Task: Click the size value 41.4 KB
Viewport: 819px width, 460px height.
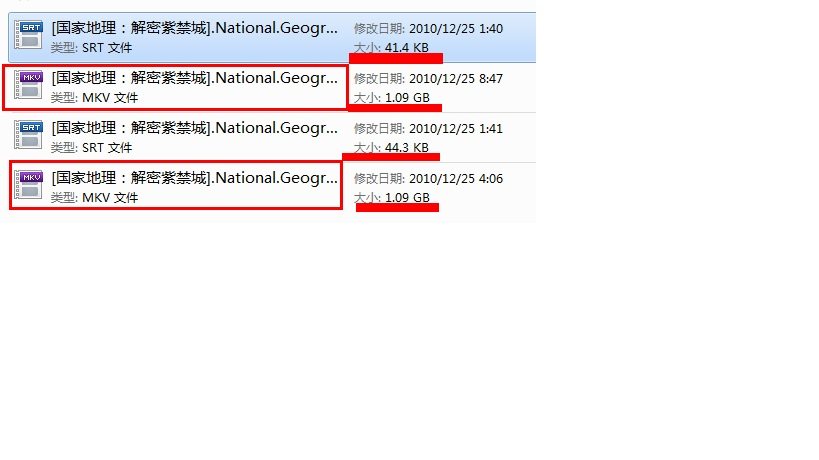Action: (x=406, y=48)
